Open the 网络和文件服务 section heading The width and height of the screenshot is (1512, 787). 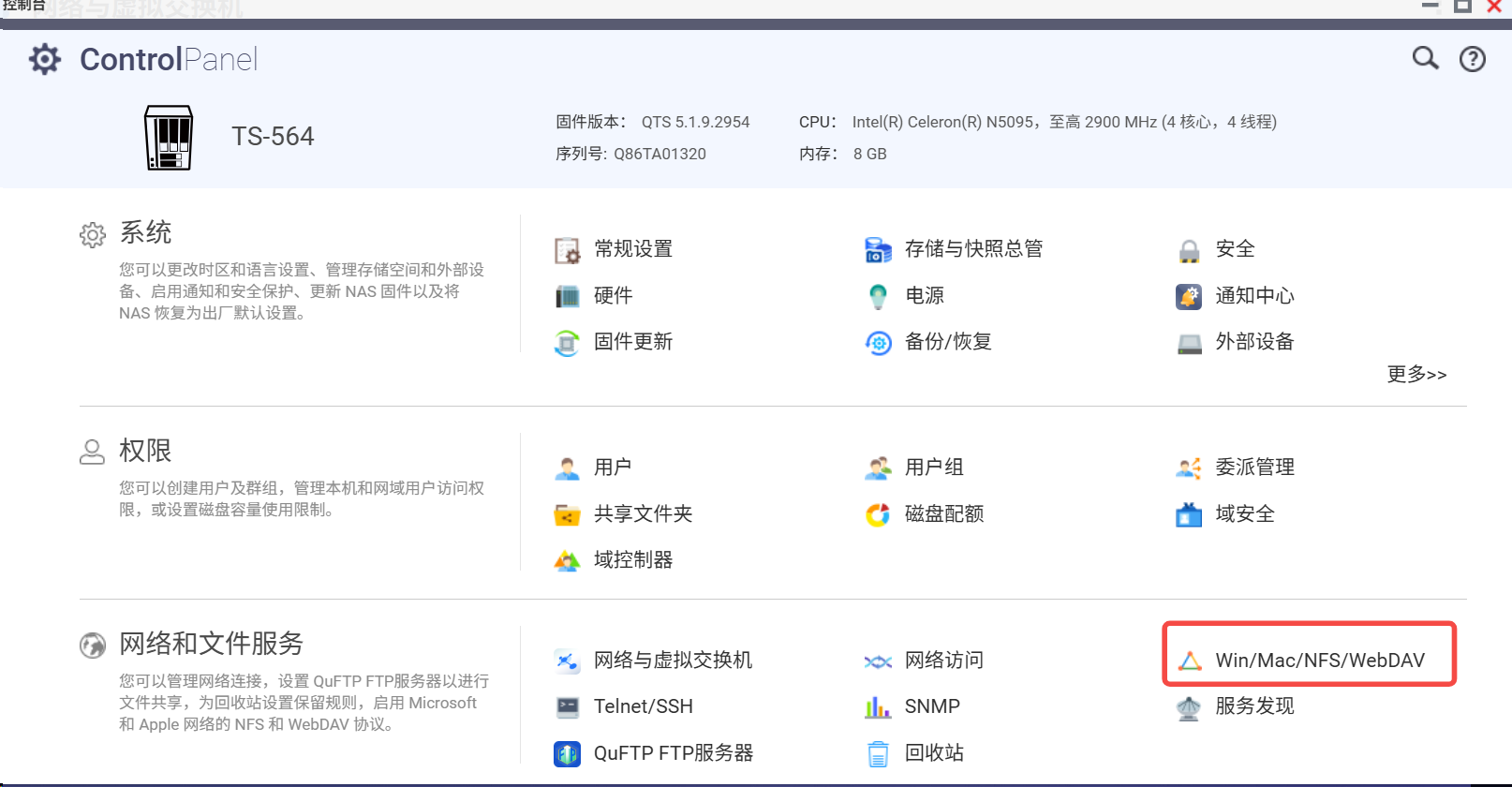[x=212, y=644]
